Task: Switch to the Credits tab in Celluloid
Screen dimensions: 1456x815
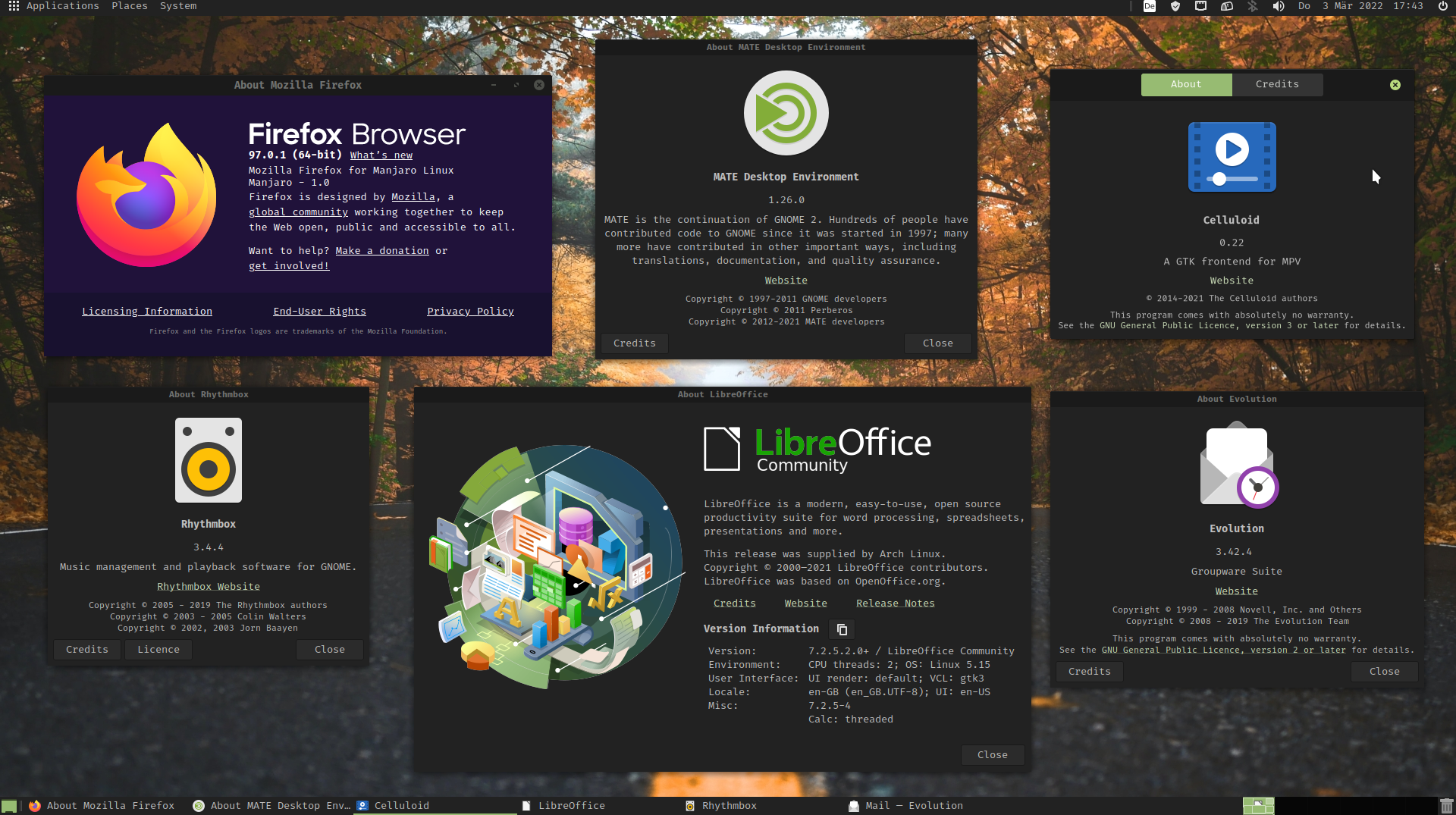Action: coord(1277,84)
